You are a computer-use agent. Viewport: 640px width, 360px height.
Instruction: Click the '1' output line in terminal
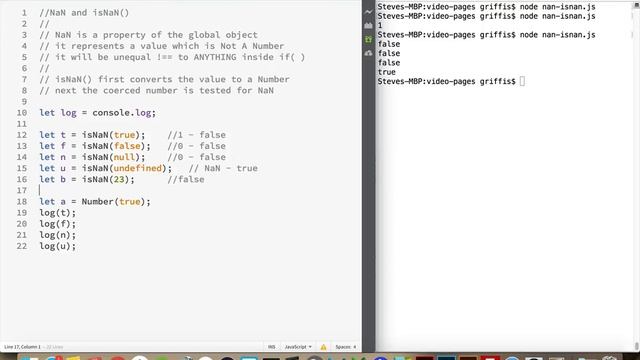tap(380, 25)
